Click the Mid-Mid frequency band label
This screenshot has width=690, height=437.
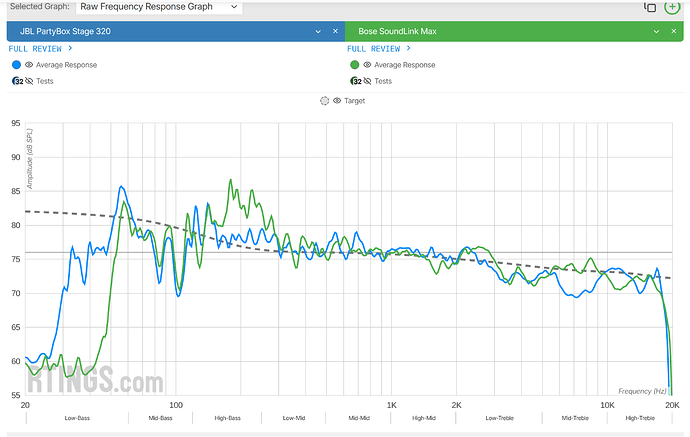point(359,418)
